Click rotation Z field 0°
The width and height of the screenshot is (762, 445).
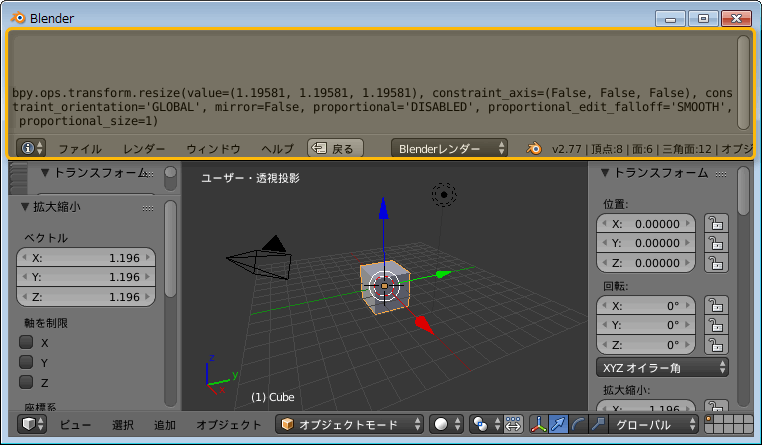(646, 345)
